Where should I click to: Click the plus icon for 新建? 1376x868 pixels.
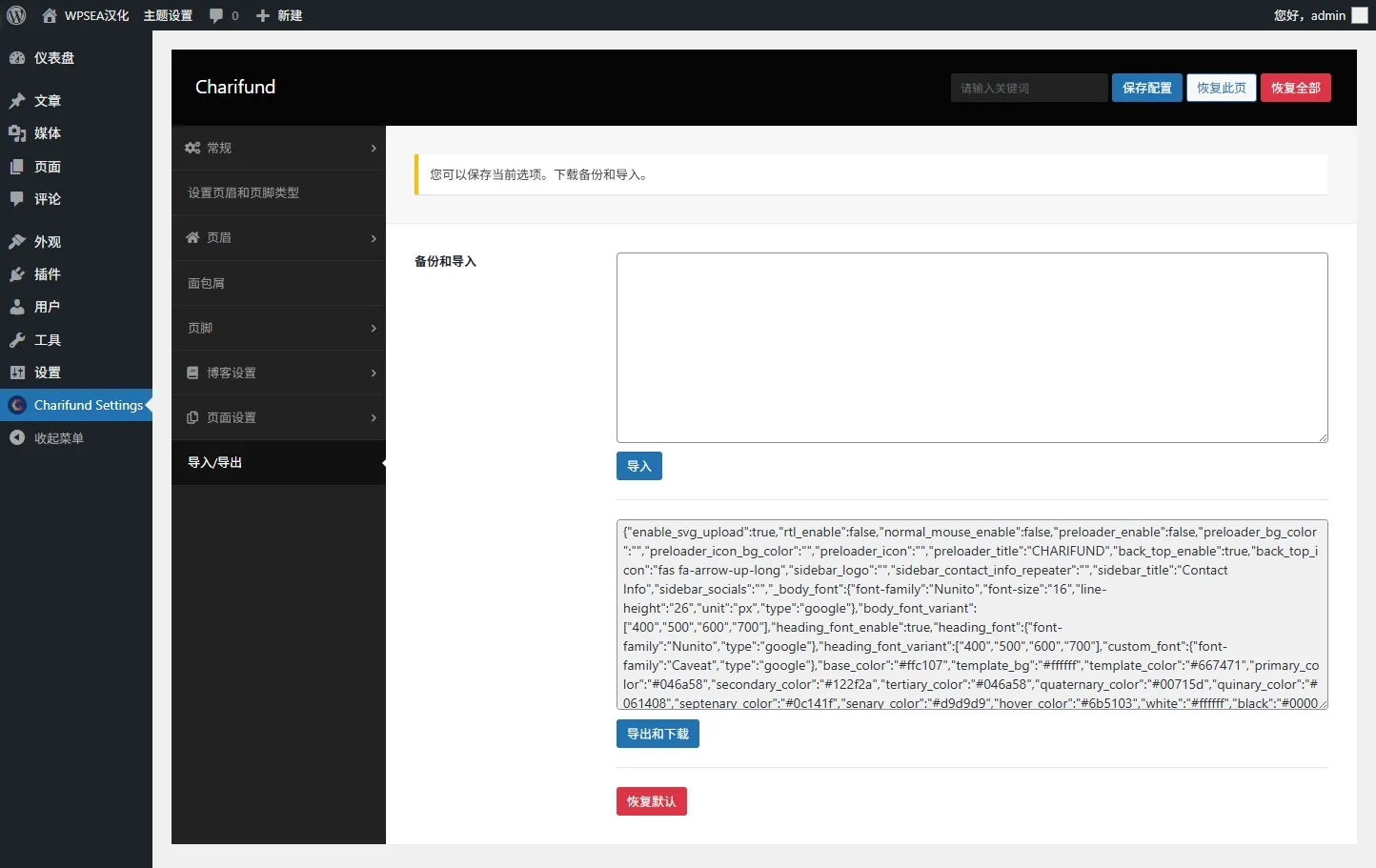point(263,15)
